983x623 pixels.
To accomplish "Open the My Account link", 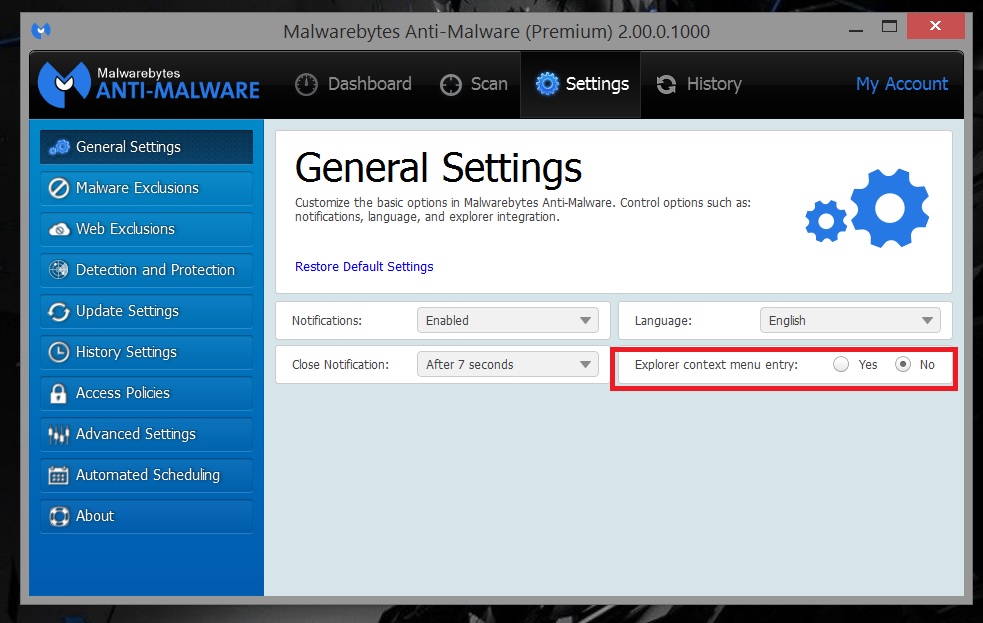I will pyautogui.click(x=902, y=84).
